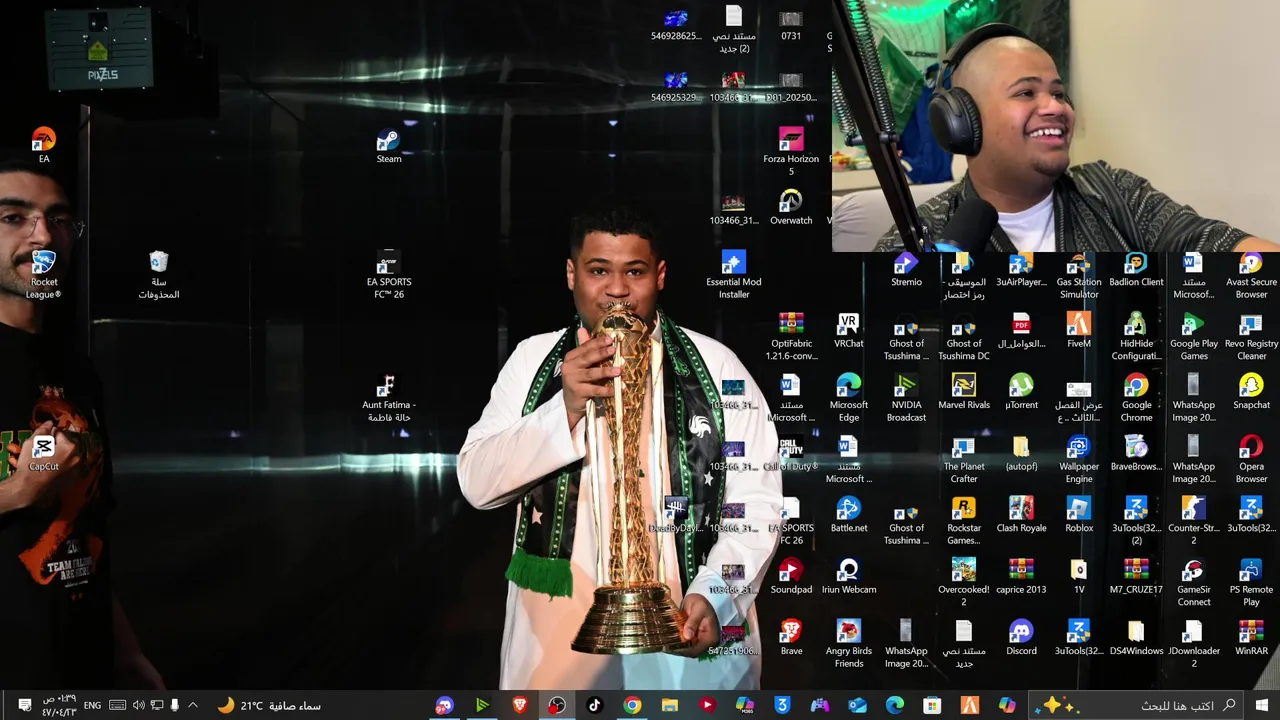Click the taskbar search box
Screen dimensions: 1280x720
coord(1136,705)
